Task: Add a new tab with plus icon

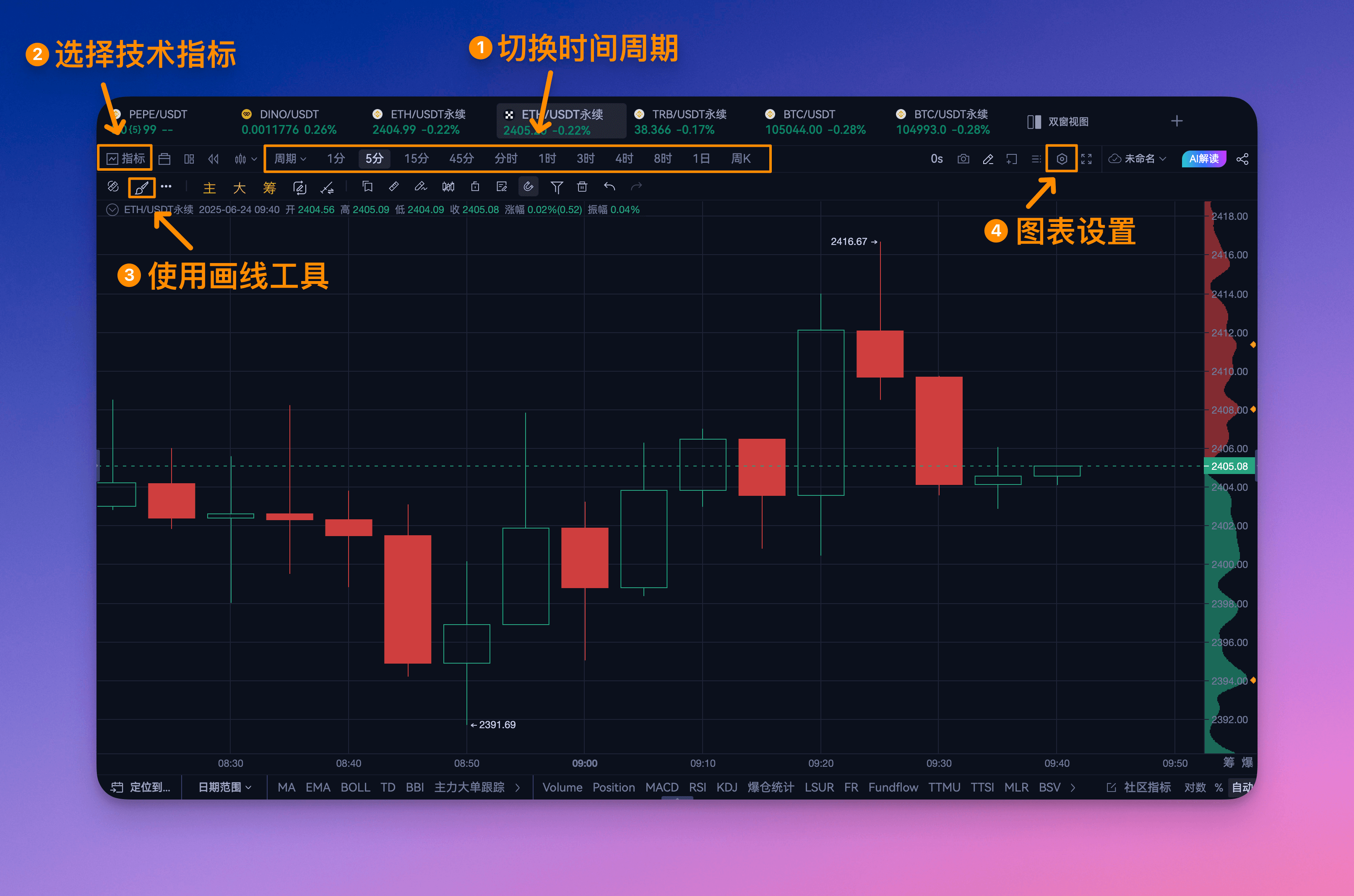Action: pyautogui.click(x=1177, y=121)
